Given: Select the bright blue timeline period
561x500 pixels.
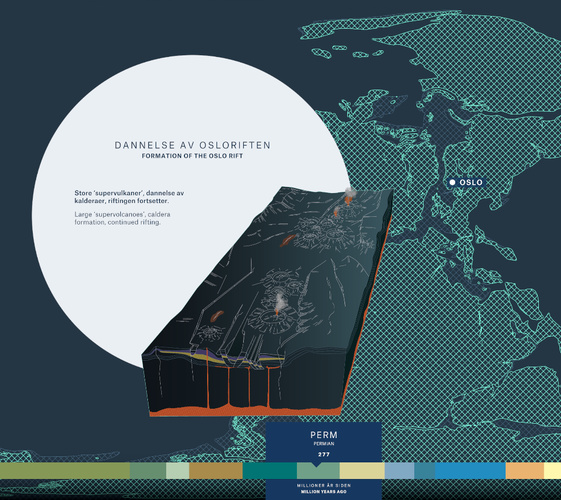Looking at the screenshot, I should 470,470.
